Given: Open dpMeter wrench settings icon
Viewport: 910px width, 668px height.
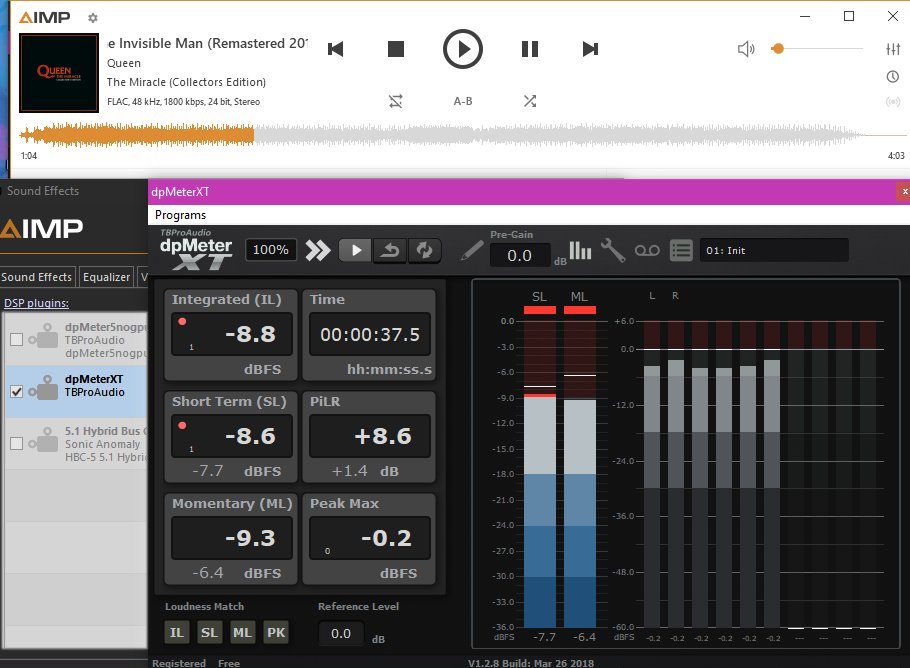Looking at the screenshot, I should tap(613, 251).
